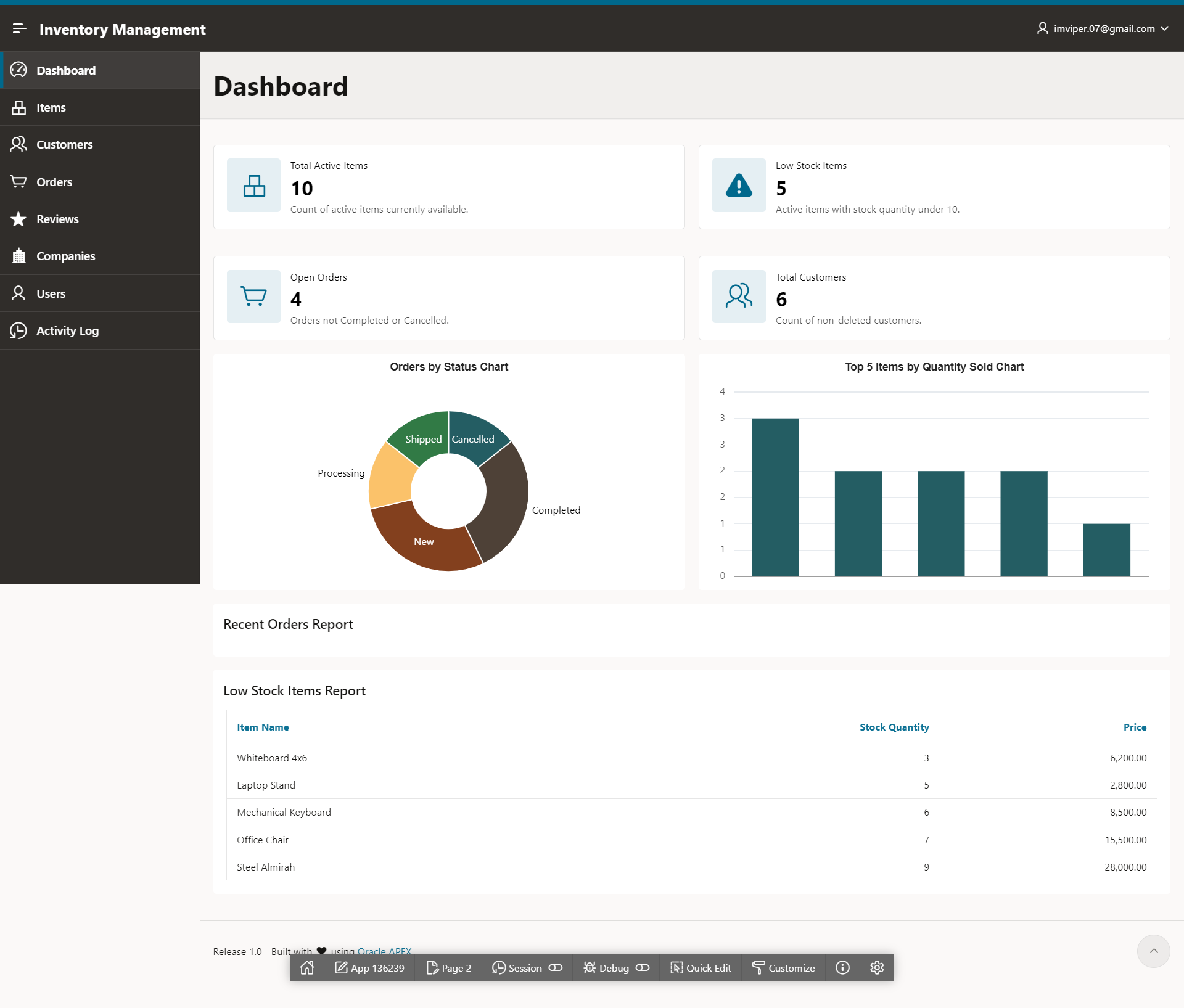Sort by Item Name column header
Viewport: 1184px width, 1008px height.
263,727
